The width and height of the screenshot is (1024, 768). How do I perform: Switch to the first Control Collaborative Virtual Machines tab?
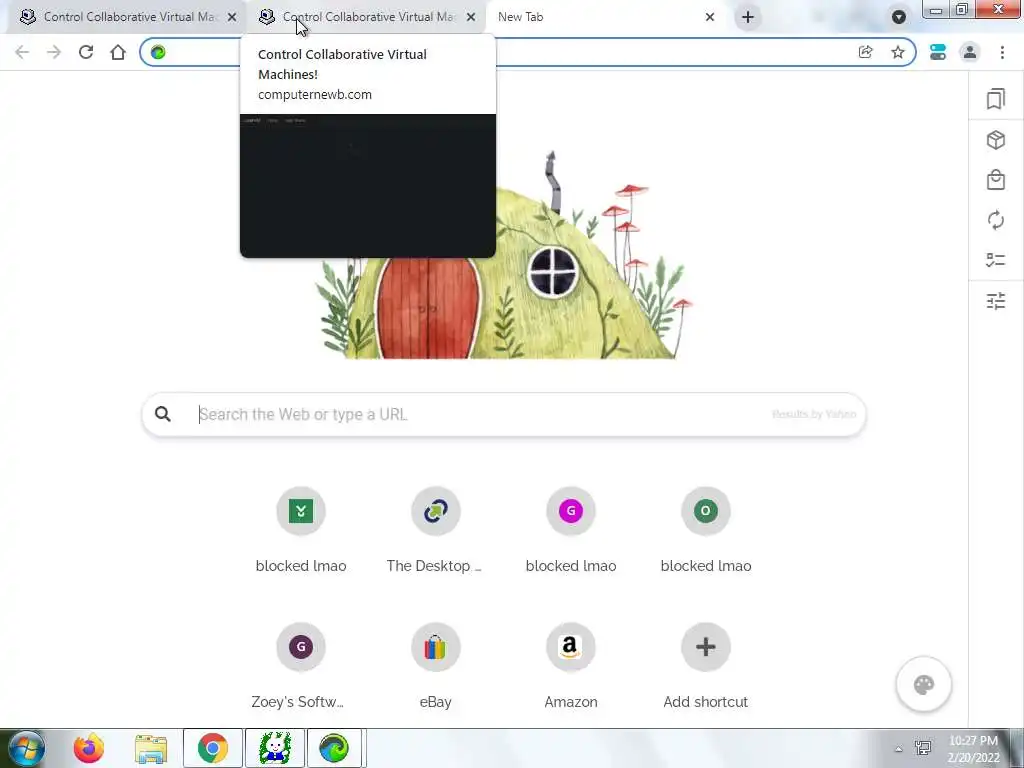[124, 17]
